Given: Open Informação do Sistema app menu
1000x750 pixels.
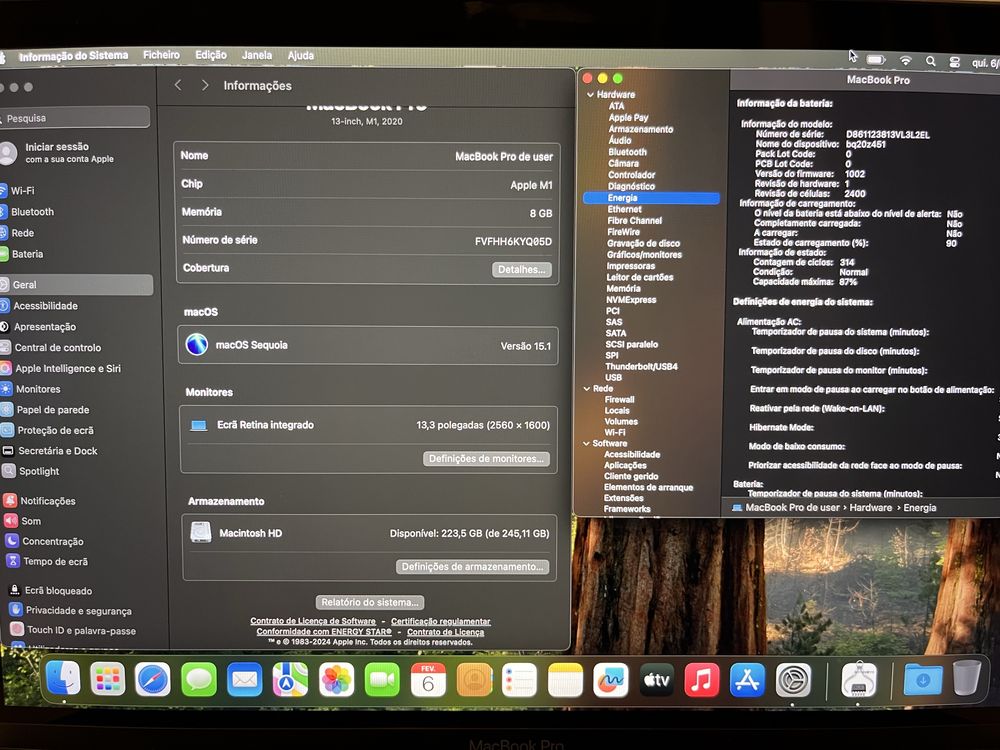Looking at the screenshot, I should (73, 56).
